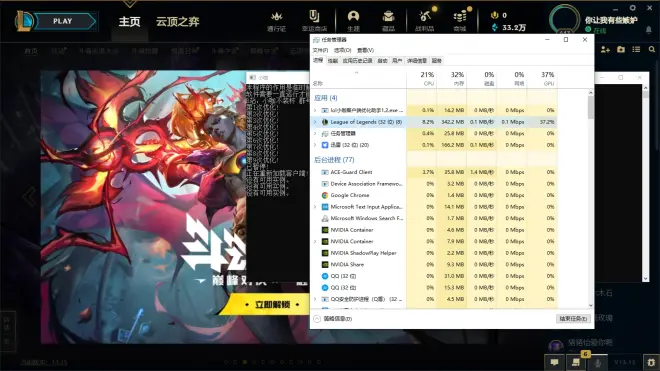Screen dimensions: 660x371
Task: Switch to the 性能 tab in Task Manager
Action: coord(333,61)
